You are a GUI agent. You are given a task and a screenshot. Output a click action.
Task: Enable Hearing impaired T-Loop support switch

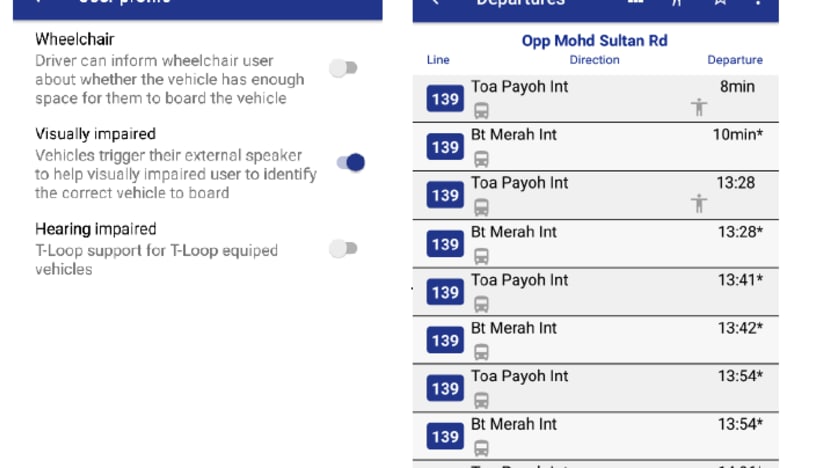coord(344,248)
